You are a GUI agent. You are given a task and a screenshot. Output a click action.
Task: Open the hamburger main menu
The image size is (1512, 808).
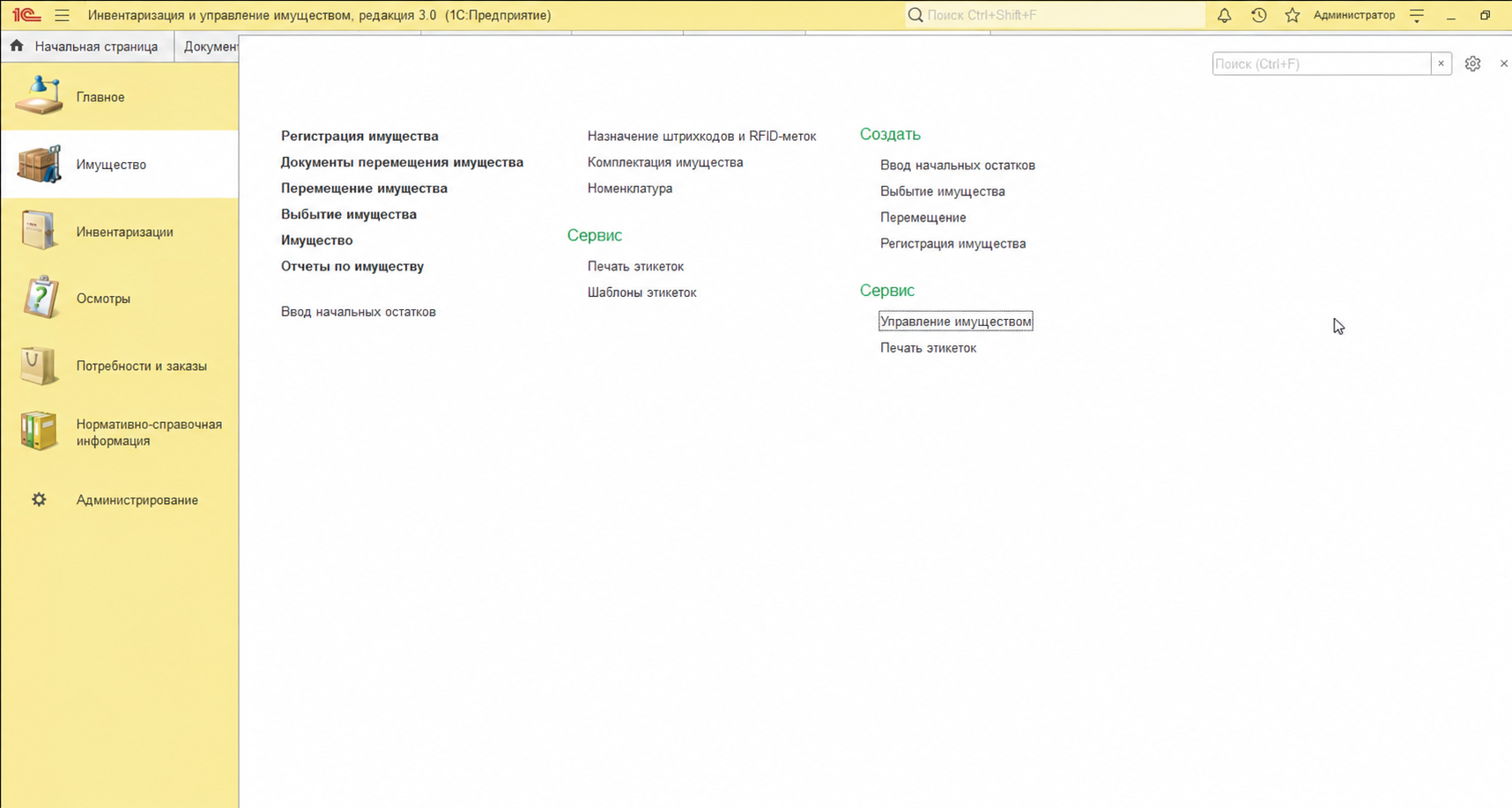[x=62, y=15]
